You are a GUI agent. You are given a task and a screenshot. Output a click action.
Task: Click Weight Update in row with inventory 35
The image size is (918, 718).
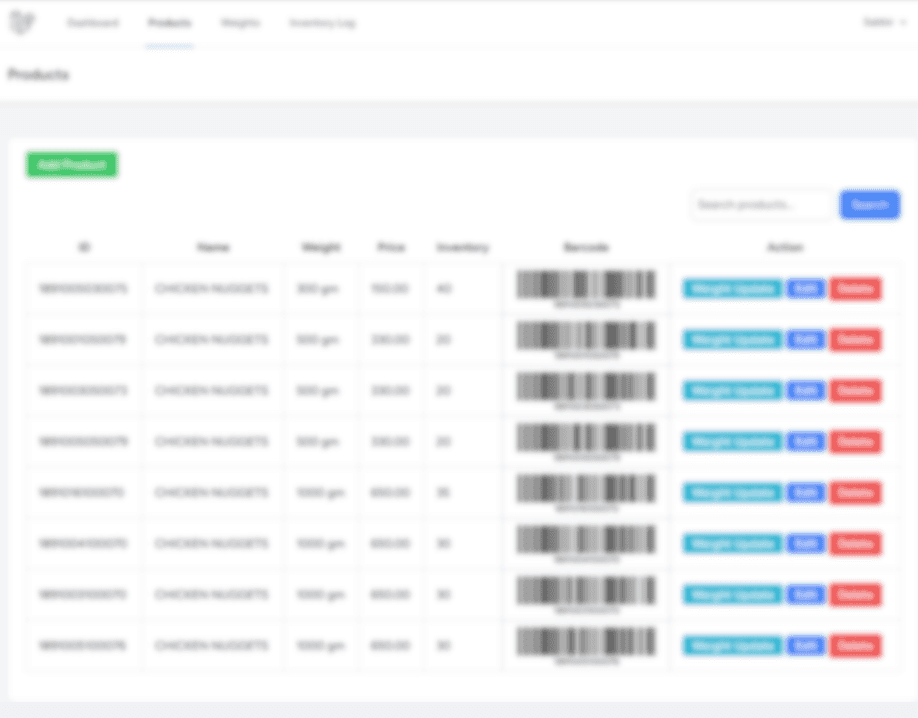(x=732, y=493)
